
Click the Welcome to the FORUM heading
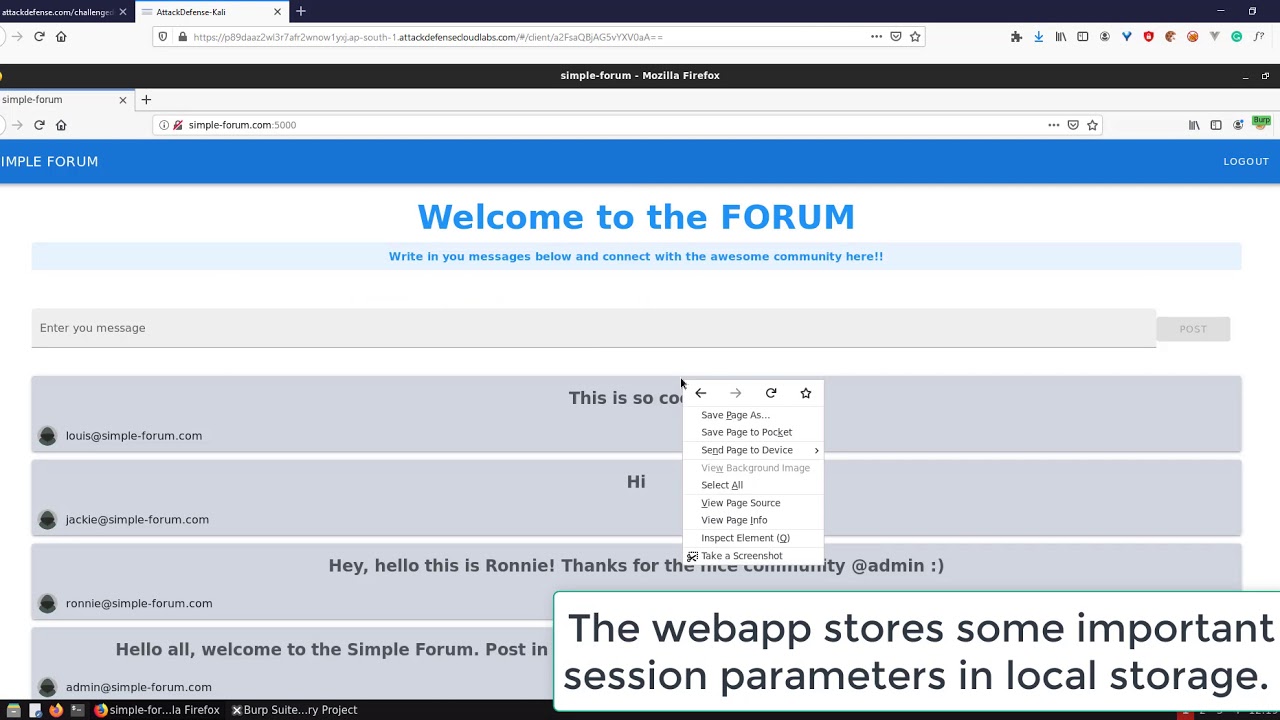point(636,217)
